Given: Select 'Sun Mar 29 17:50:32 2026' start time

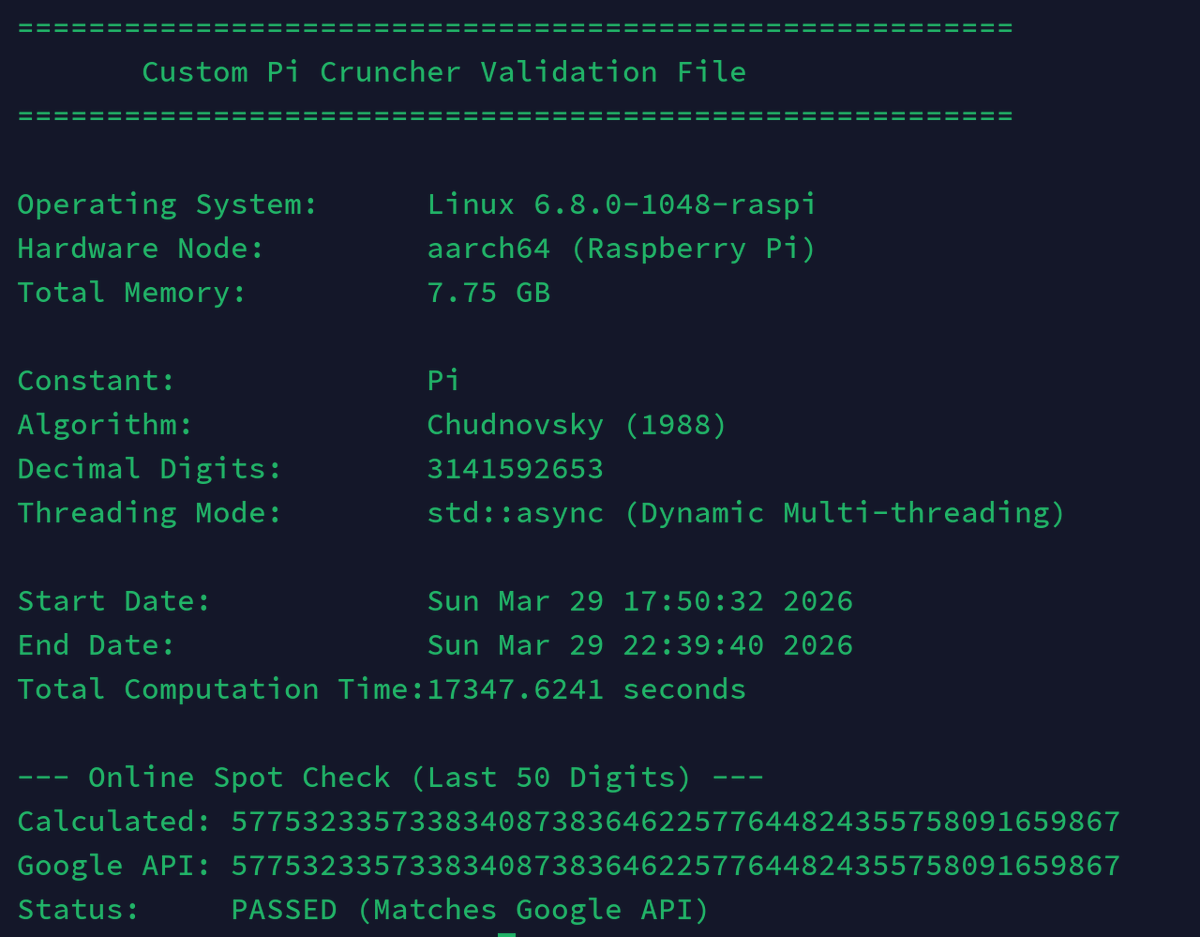Looking at the screenshot, I should [x=640, y=601].
